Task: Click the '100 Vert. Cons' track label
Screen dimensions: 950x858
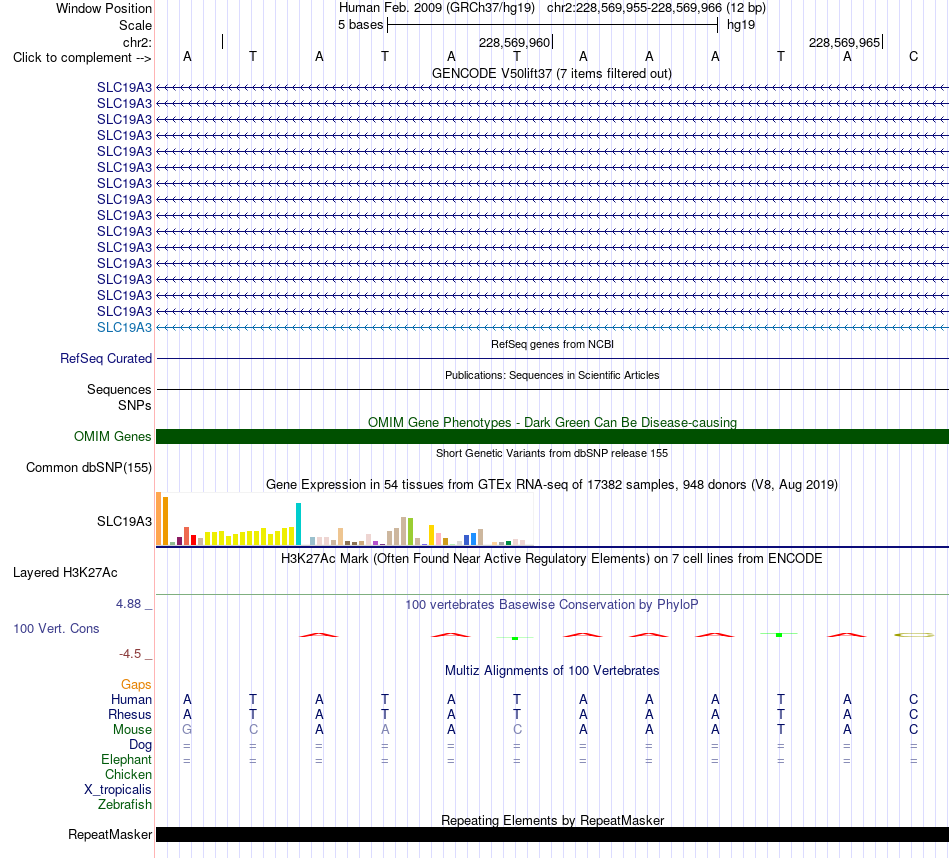Action: point(56,628)
